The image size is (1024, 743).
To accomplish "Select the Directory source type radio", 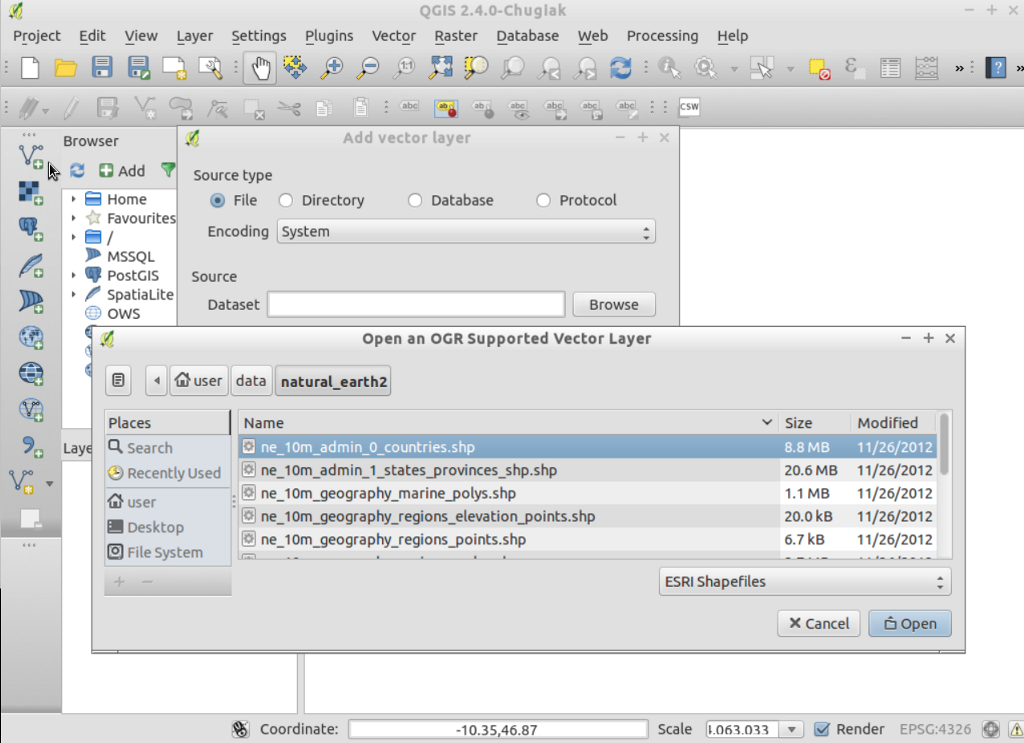I will [x=285, y=200].
